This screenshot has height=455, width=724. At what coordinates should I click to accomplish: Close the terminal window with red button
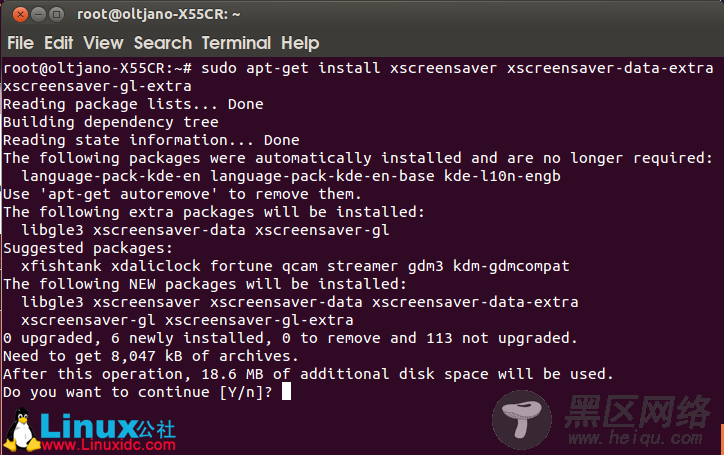pyautogui.click(x=20, y=15)
